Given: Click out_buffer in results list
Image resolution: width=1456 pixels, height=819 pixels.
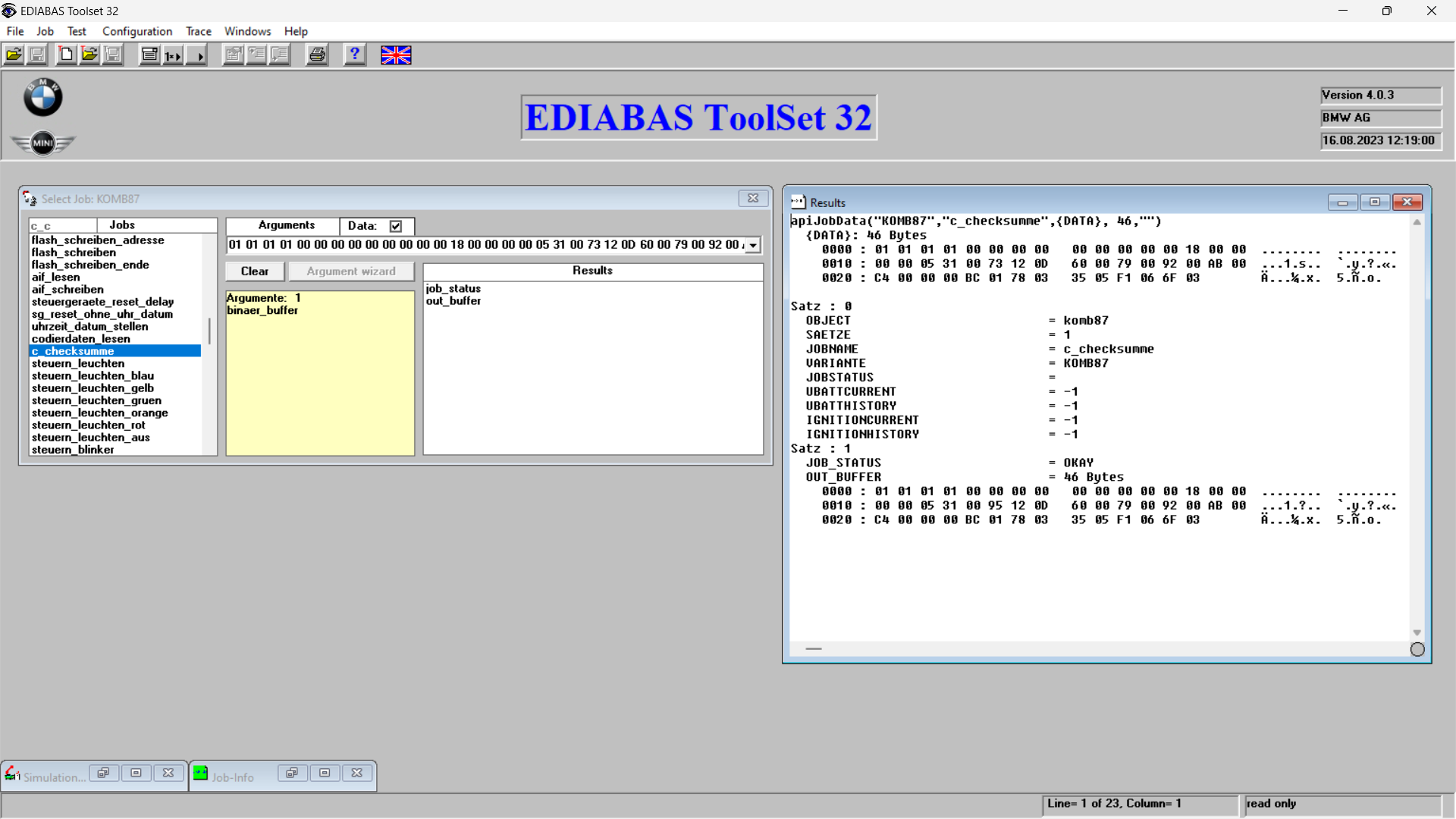Looking at the screenshot, I should (x=453, y=301).
